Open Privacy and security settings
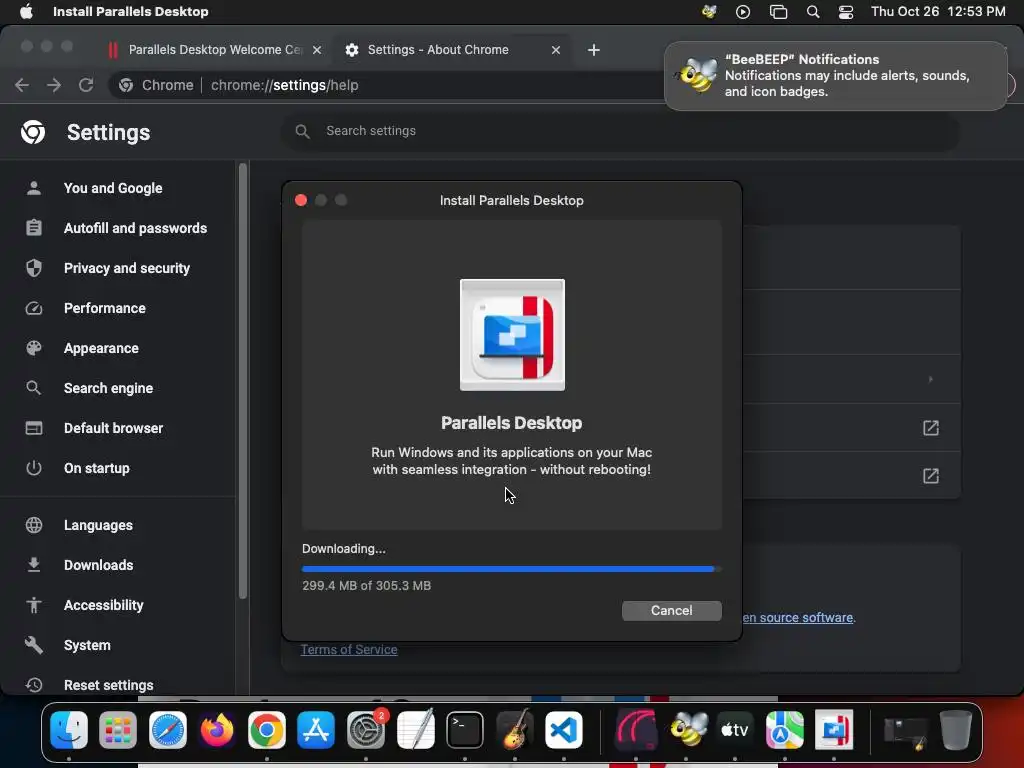1024x768 pixels. pos(118,268)
